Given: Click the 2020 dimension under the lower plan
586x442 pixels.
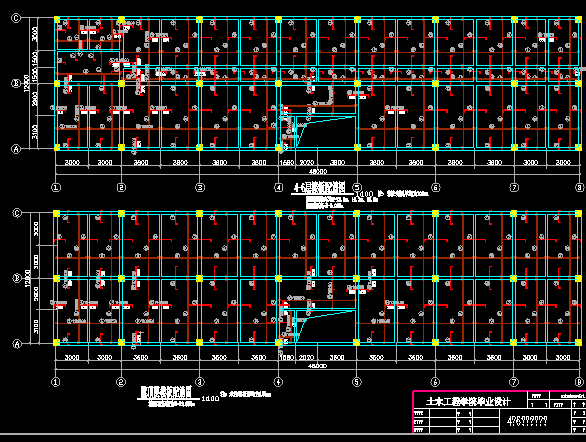Looking at the screenshot, I should [307, 358].
